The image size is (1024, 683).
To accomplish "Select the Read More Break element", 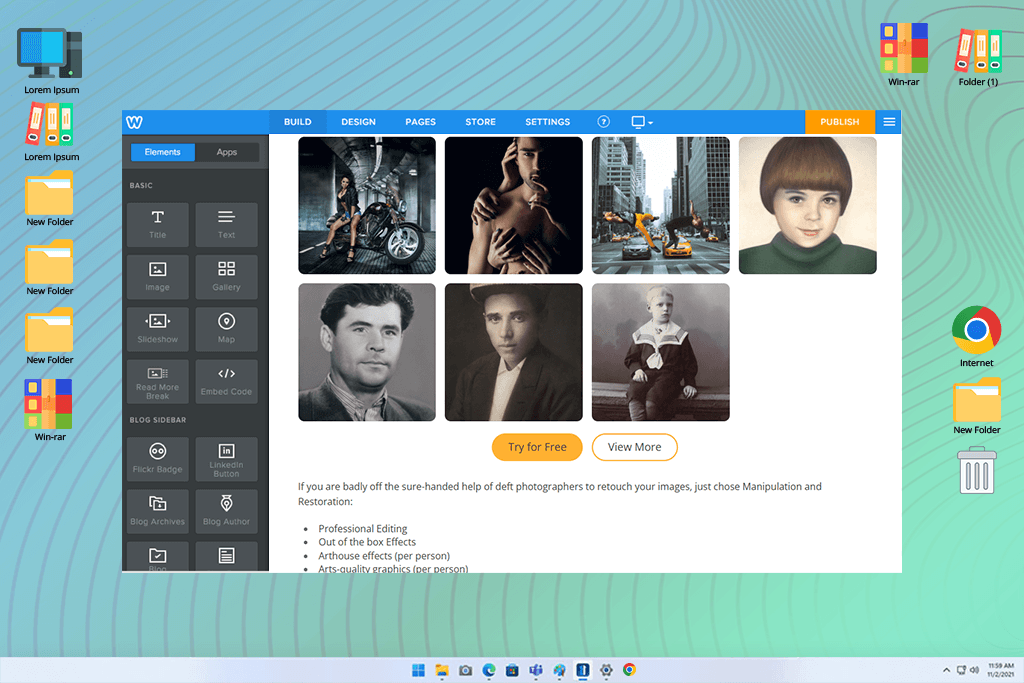I will point(157,381).
